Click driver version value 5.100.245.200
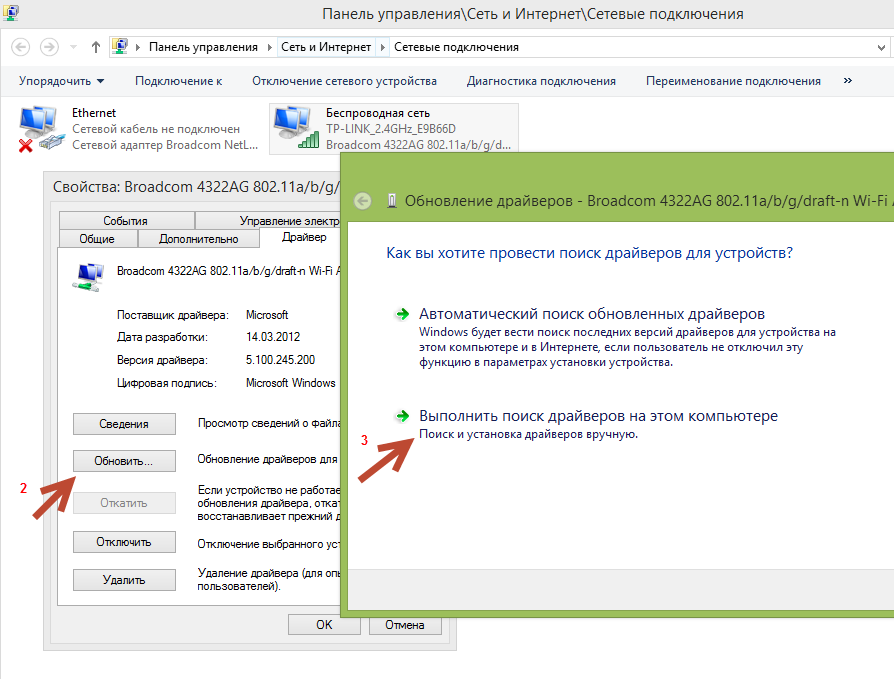Image resolution: width=894 pixels, height=679 pixels. click(281, 360)
